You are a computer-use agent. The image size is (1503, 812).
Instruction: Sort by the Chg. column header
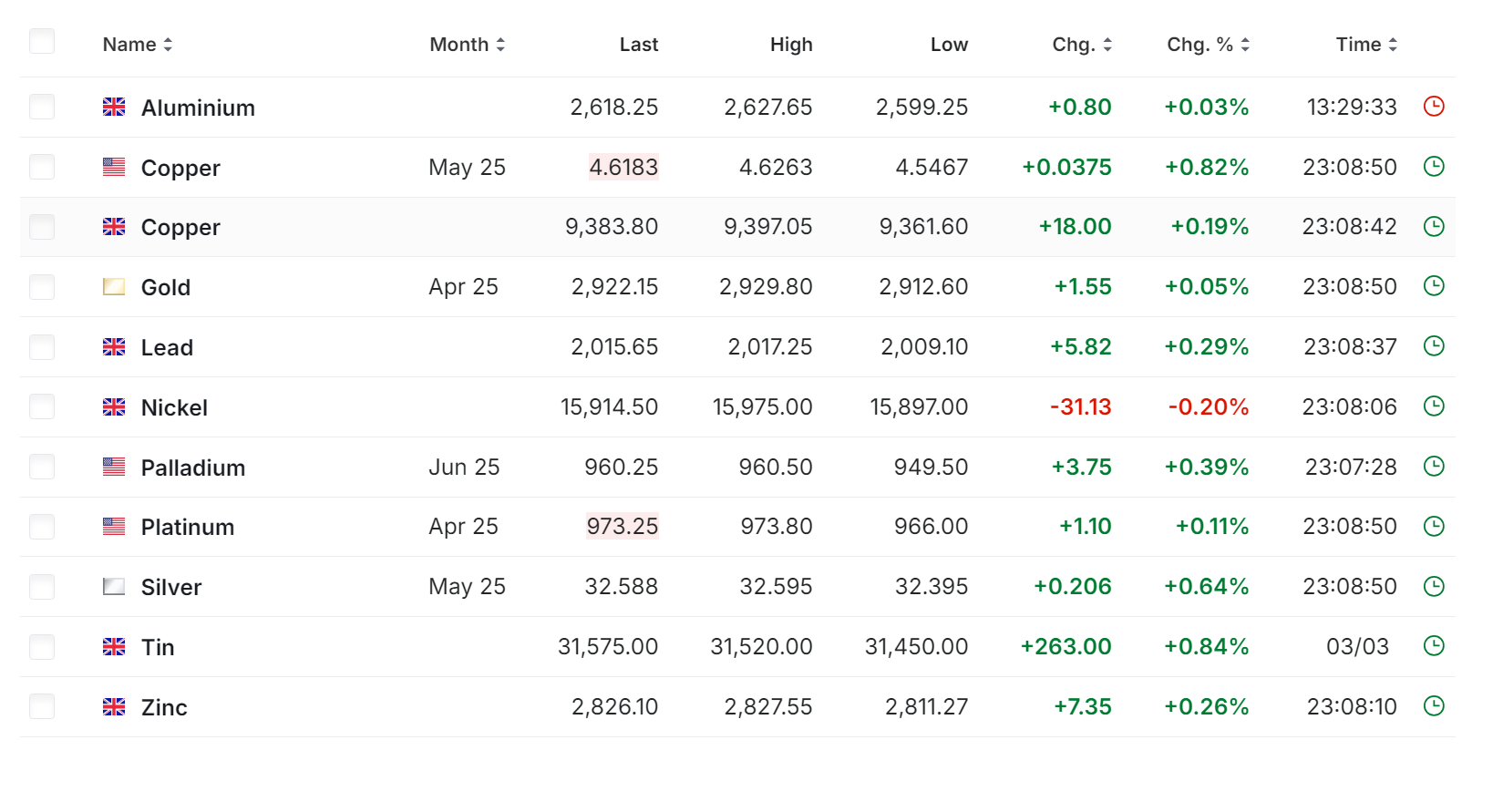pos(1082,45)
